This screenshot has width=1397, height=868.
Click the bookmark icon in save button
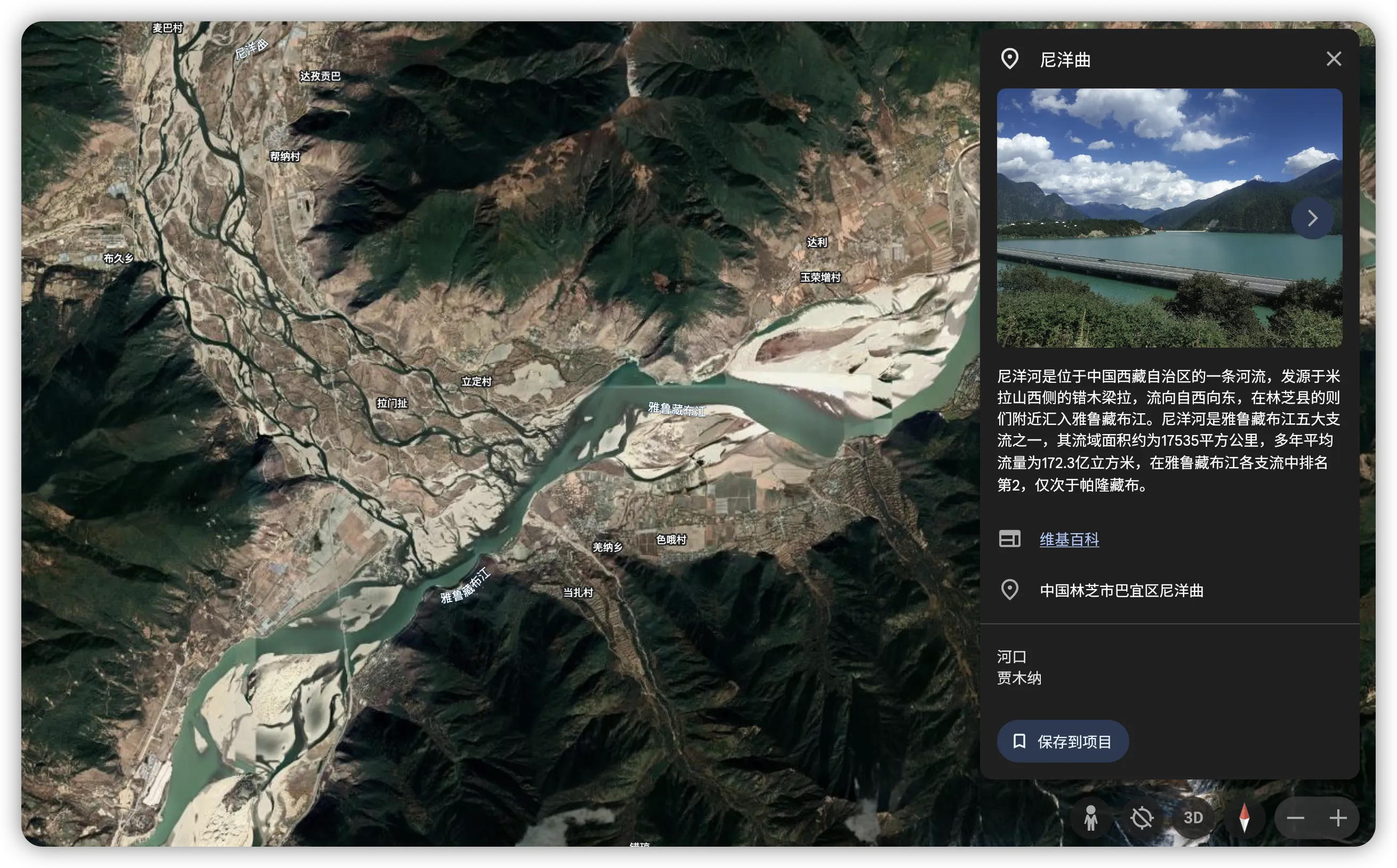(x=1019, y=741)
